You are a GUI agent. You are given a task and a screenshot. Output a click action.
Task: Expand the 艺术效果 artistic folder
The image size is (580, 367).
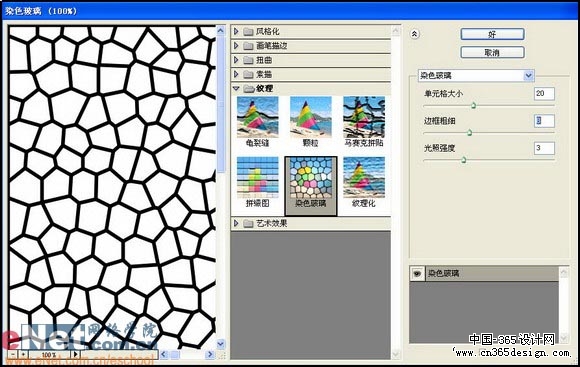(x=236, y=223)
